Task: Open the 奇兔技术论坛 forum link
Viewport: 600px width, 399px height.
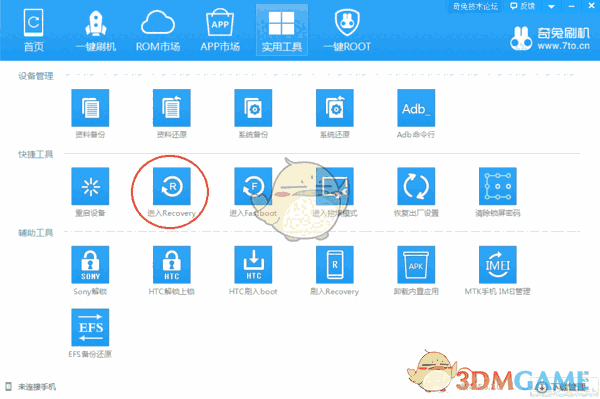Action: [x=475, y=6]
